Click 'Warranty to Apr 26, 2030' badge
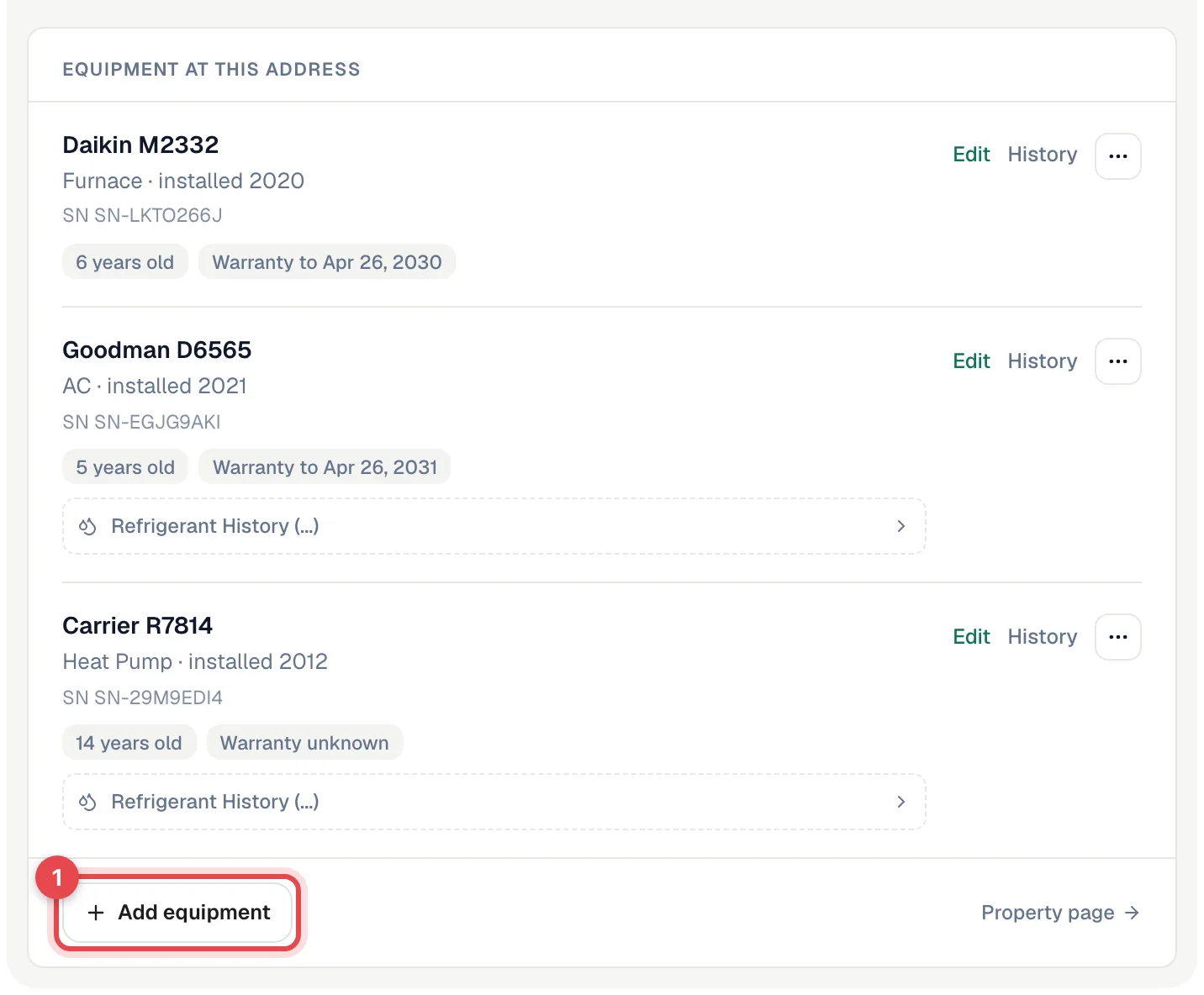1204x995 pixels. [x=327, y=262]
